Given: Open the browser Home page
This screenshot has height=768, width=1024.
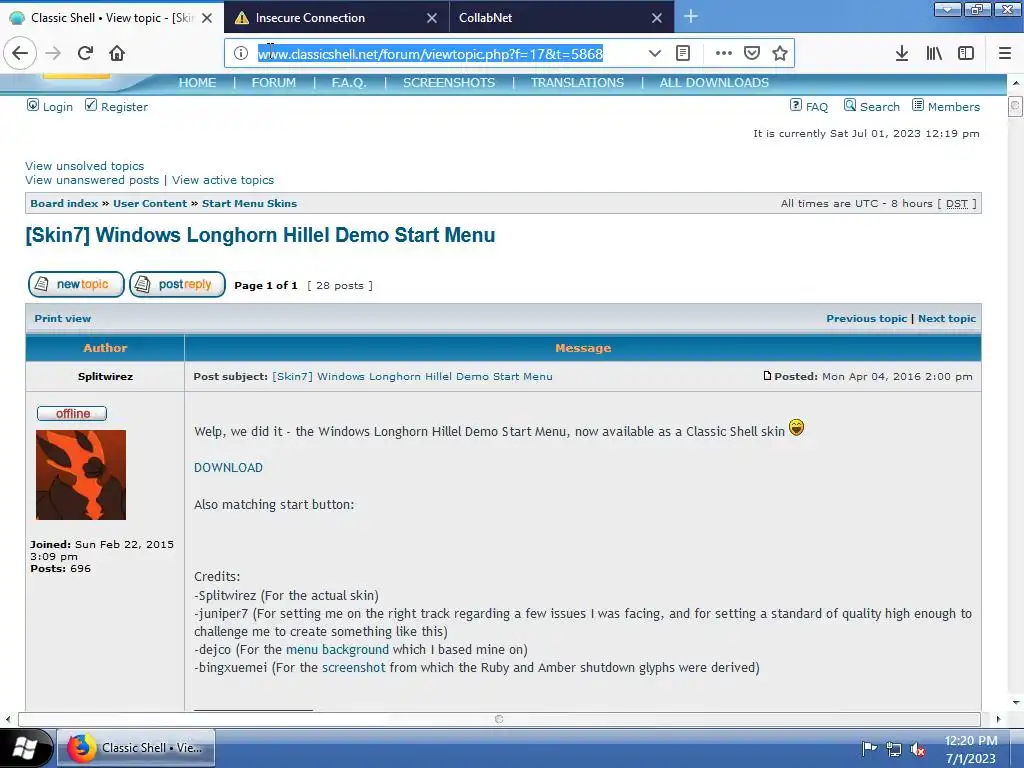Looking at the screenshot, I should click(117, 53).
